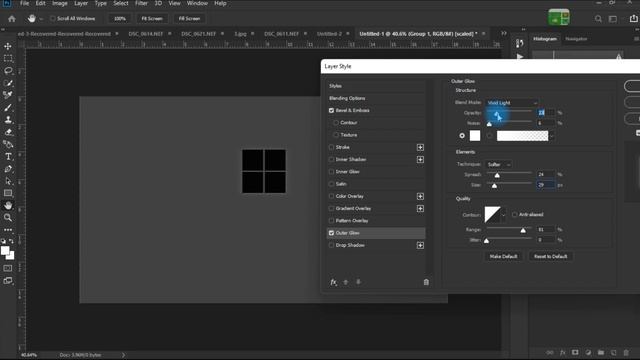
Task: Uncheck the Bevel & Emboss checkbox
Action: coord(331,110)
